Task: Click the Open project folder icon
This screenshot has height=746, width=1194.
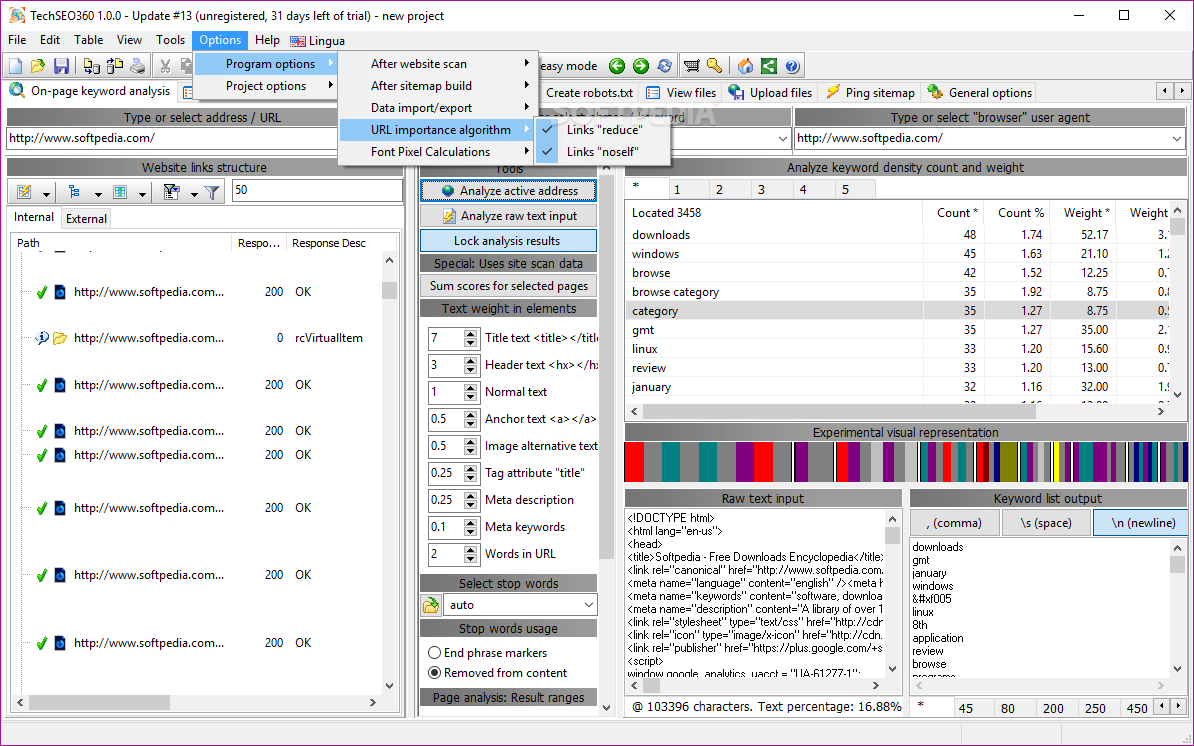Action: [37, 66]
